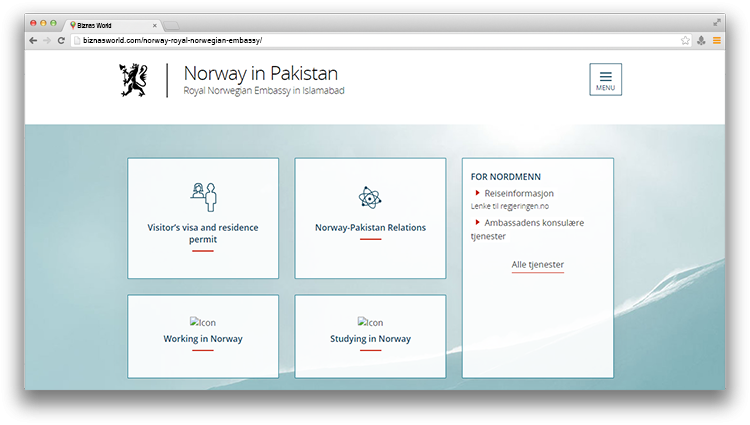Click the atom icon for Norway-Pakistan Relations
The image size is (750, 425).
pos(370,198)
